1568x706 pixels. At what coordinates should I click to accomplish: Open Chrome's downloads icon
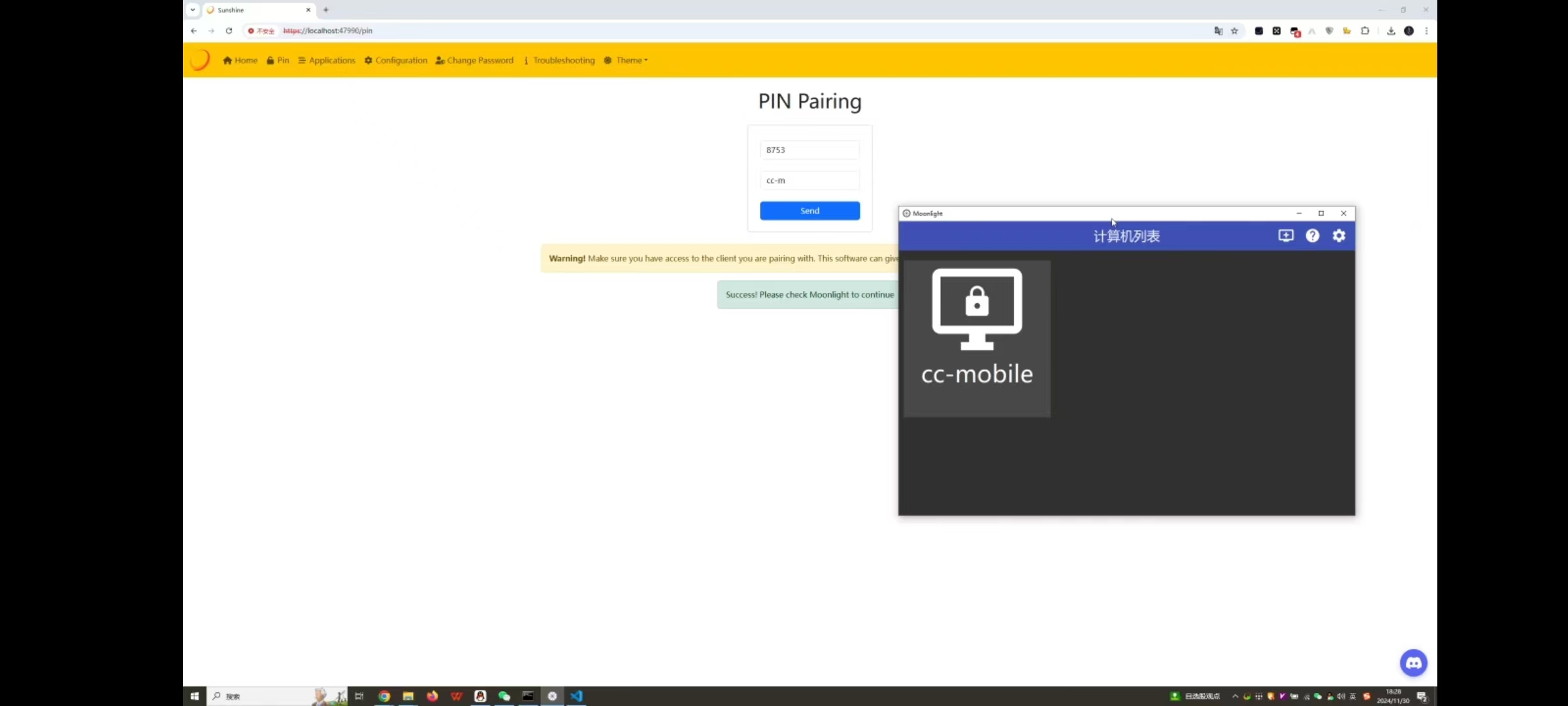pyautogui.click(x=1391, y=31)
